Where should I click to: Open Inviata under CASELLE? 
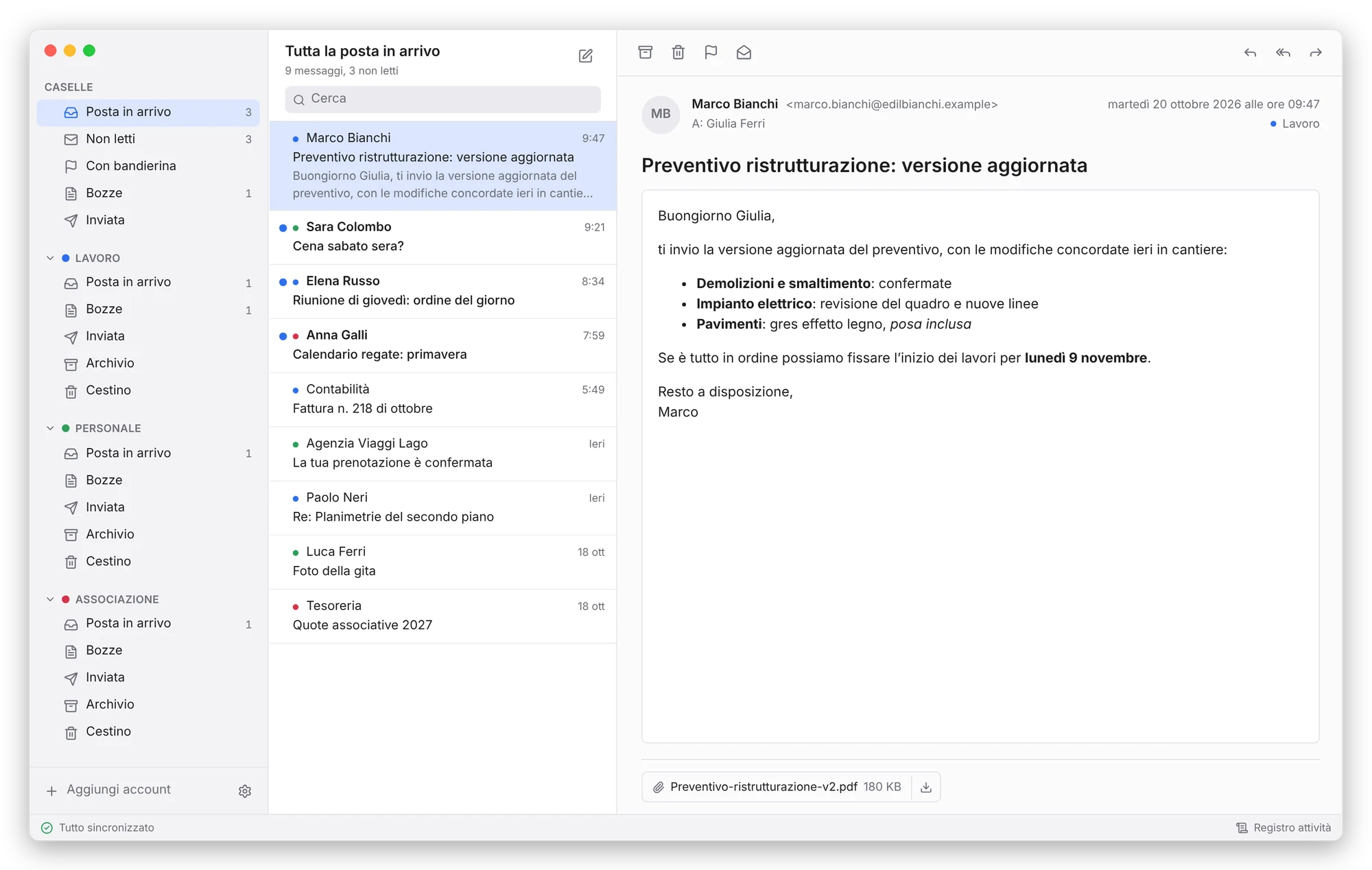148,220
